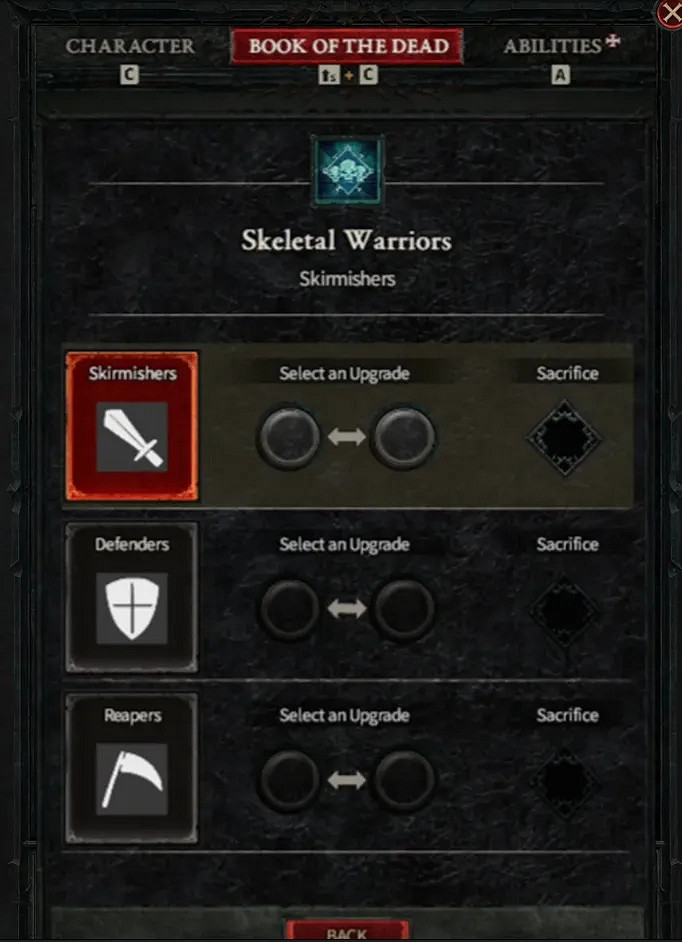Close the panel with the X button
This screenshot has width=682, height=942.
(670, 13)
